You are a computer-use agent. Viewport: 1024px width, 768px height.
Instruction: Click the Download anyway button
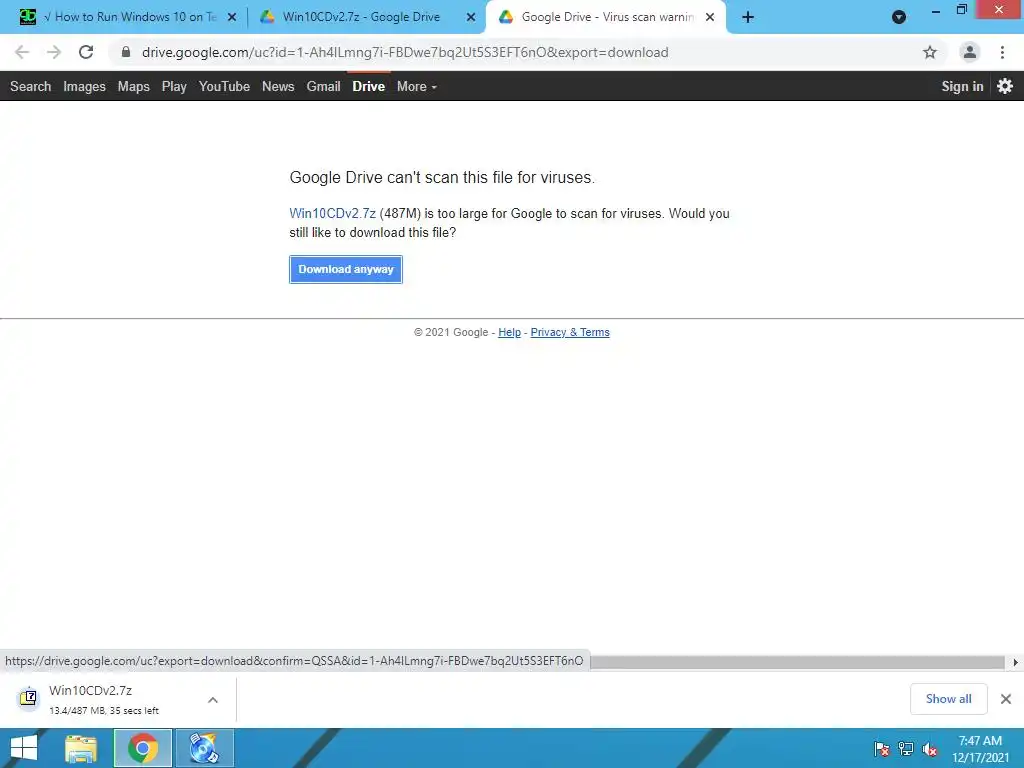pos(346,269)
